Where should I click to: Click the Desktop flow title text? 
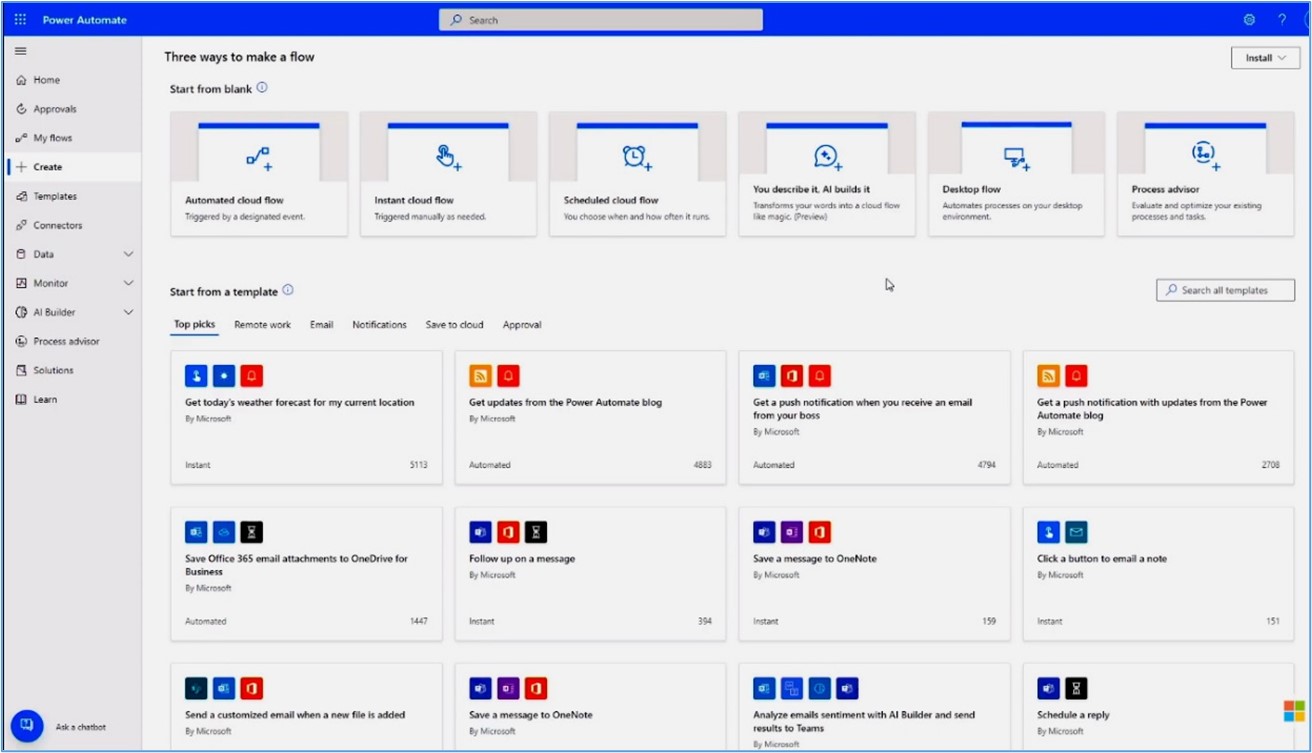pos(971,189)
